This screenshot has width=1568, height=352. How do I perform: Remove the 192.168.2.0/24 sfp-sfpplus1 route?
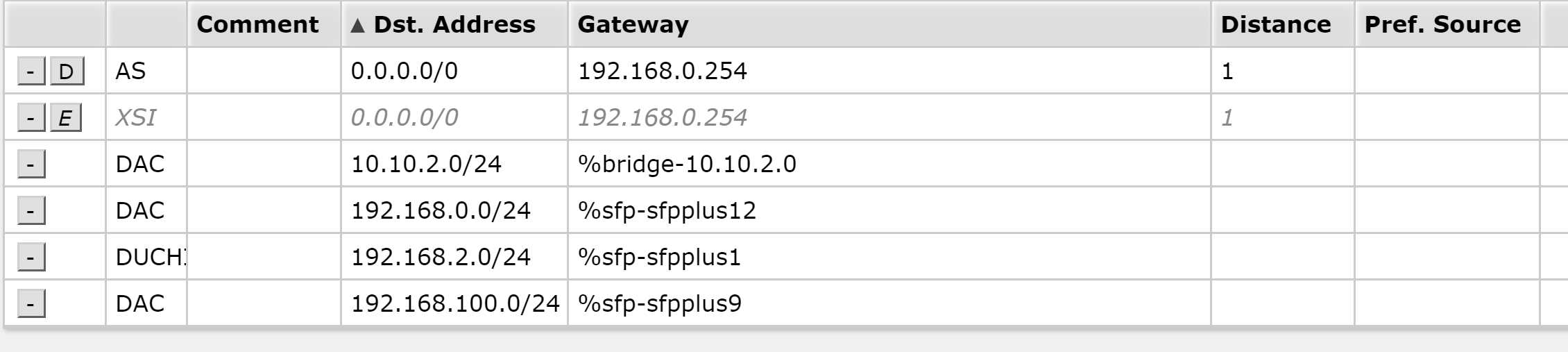pos(31,258)
